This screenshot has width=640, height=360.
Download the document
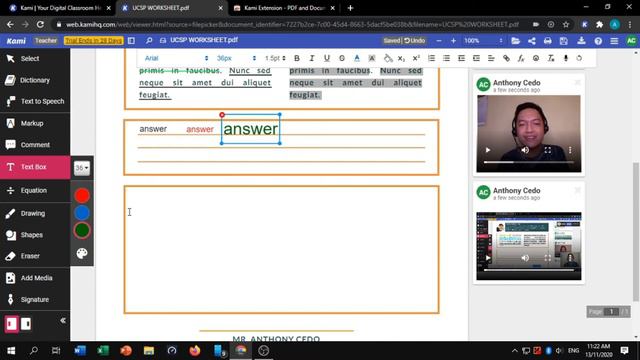coord(581,41)
